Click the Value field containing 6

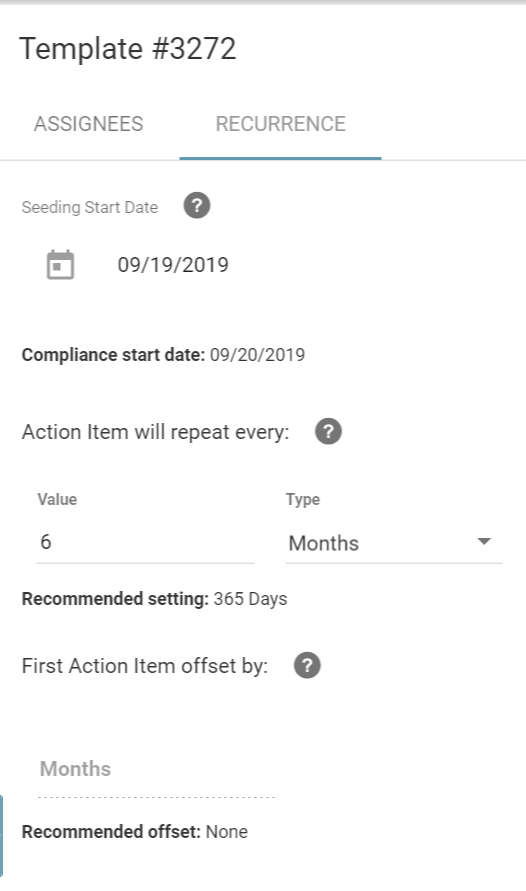[x=145, y=542]
